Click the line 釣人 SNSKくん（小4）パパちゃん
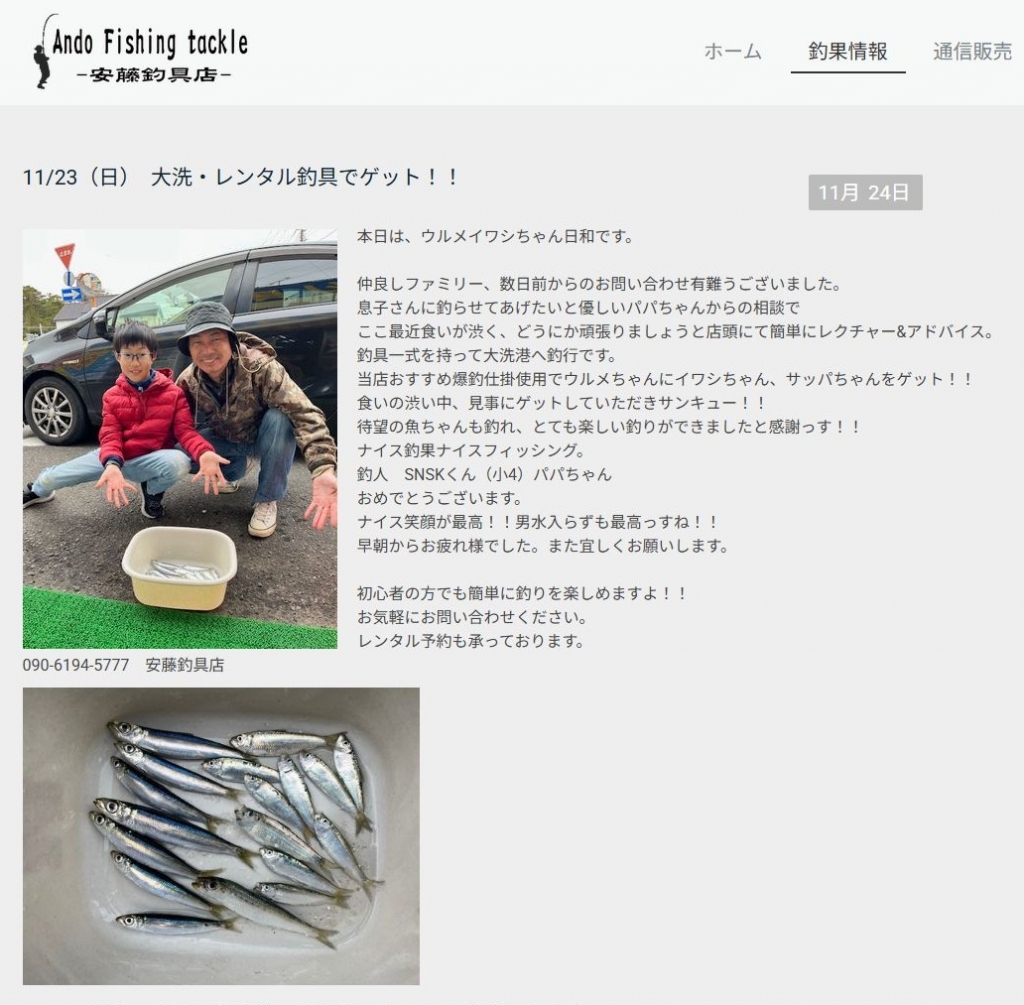The image size is (1024, 1005). 485,474
